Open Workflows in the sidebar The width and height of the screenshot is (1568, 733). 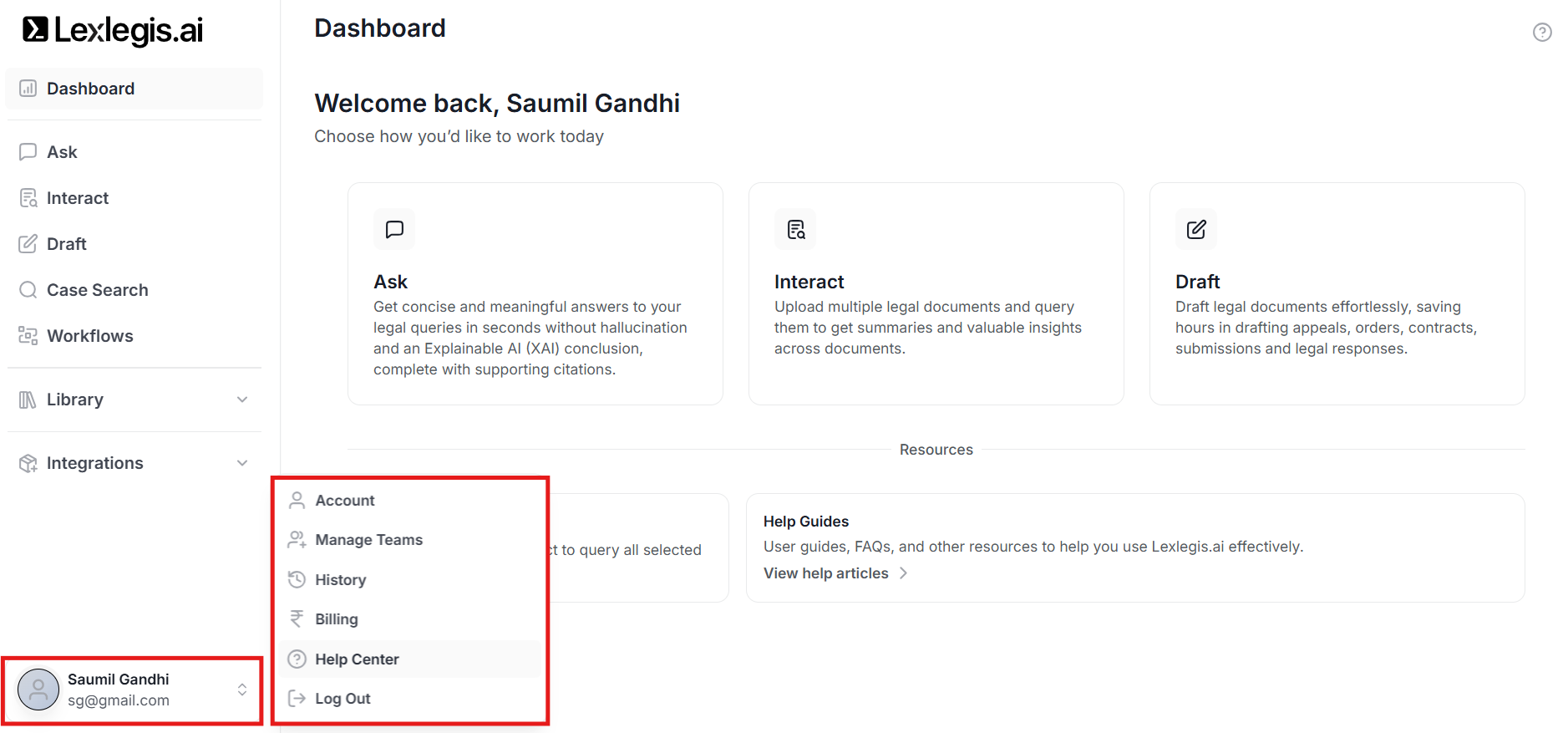[x=89, y=336]
